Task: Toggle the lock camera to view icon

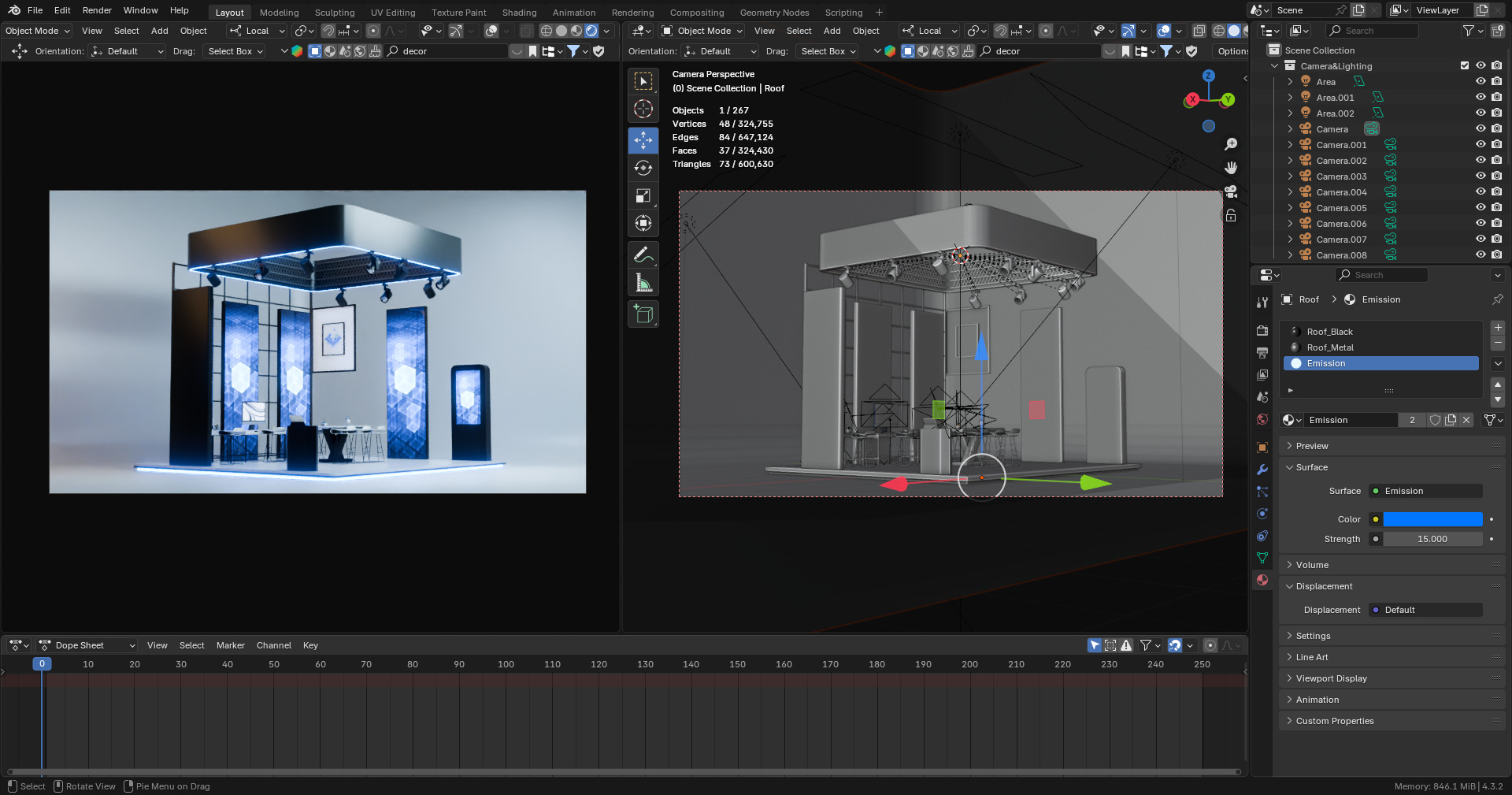Action: [x=1231, y=215]
